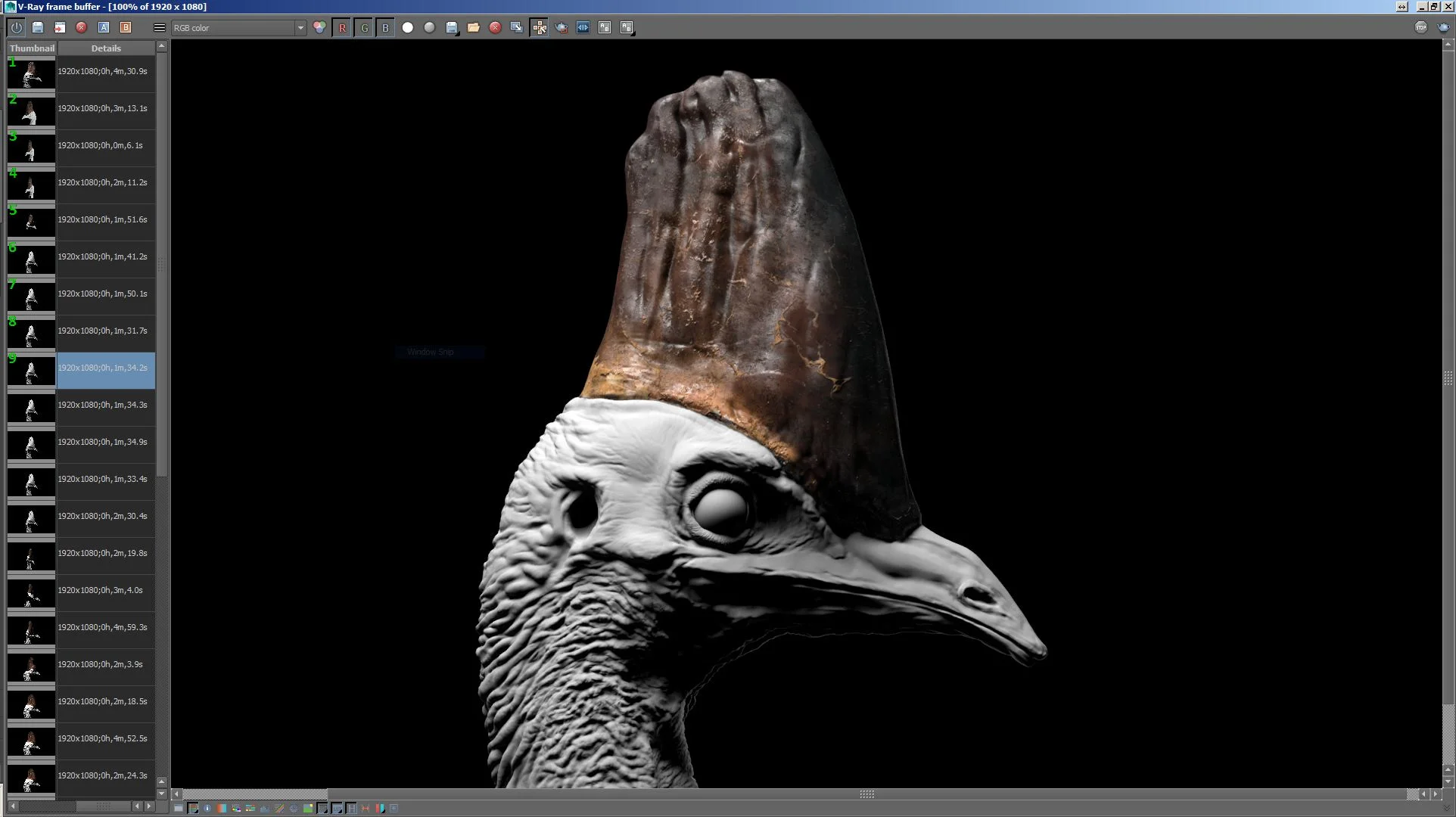Switch to alpha channel white circle
The height and width of the screenshot is (817, 1456).
coord(408,28)
